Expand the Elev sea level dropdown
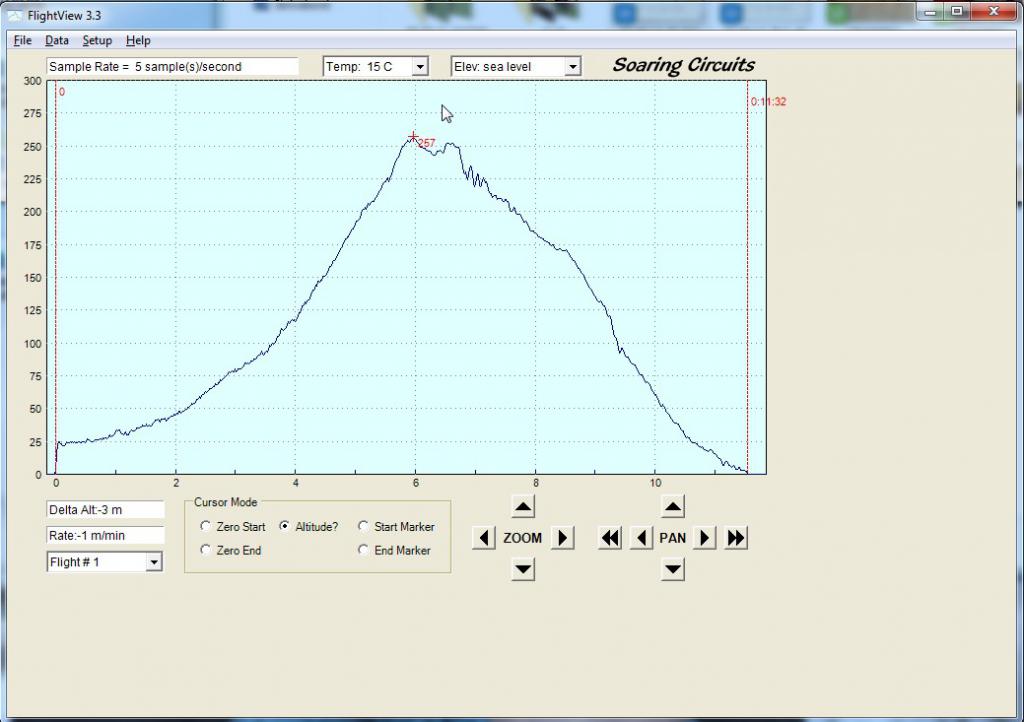The image size is (1024, 722). point(572,67)
